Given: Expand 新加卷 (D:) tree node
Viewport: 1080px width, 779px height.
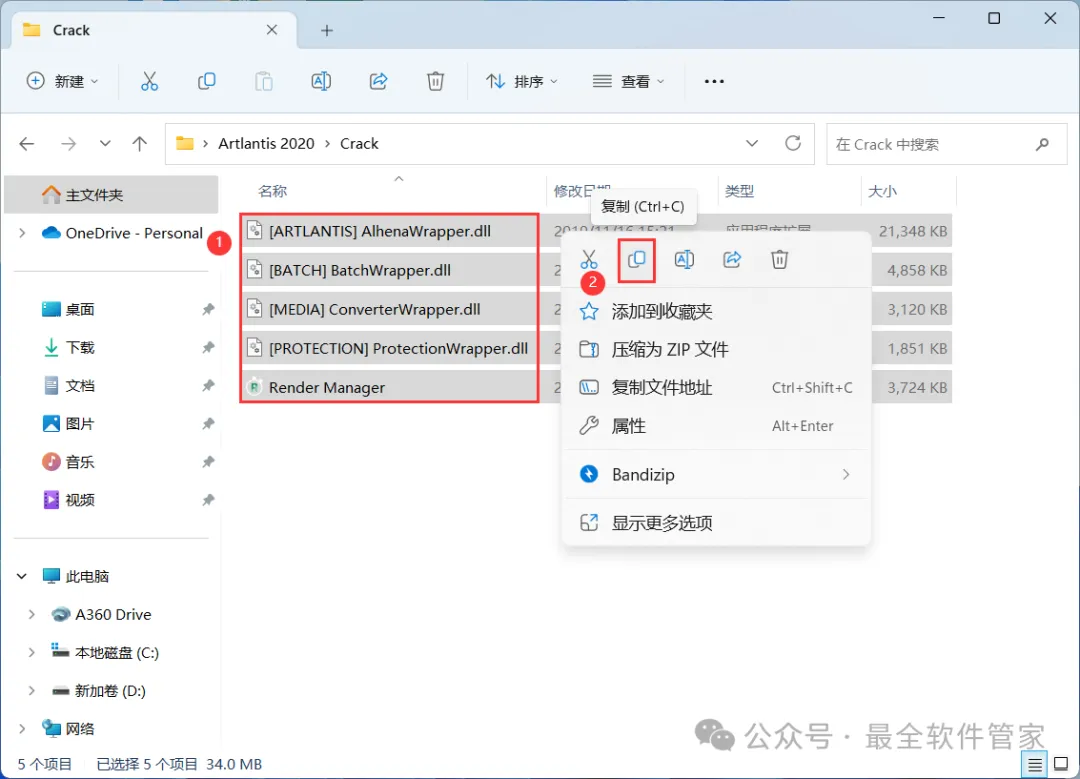Looking at the screenshot, I should 32,690.
